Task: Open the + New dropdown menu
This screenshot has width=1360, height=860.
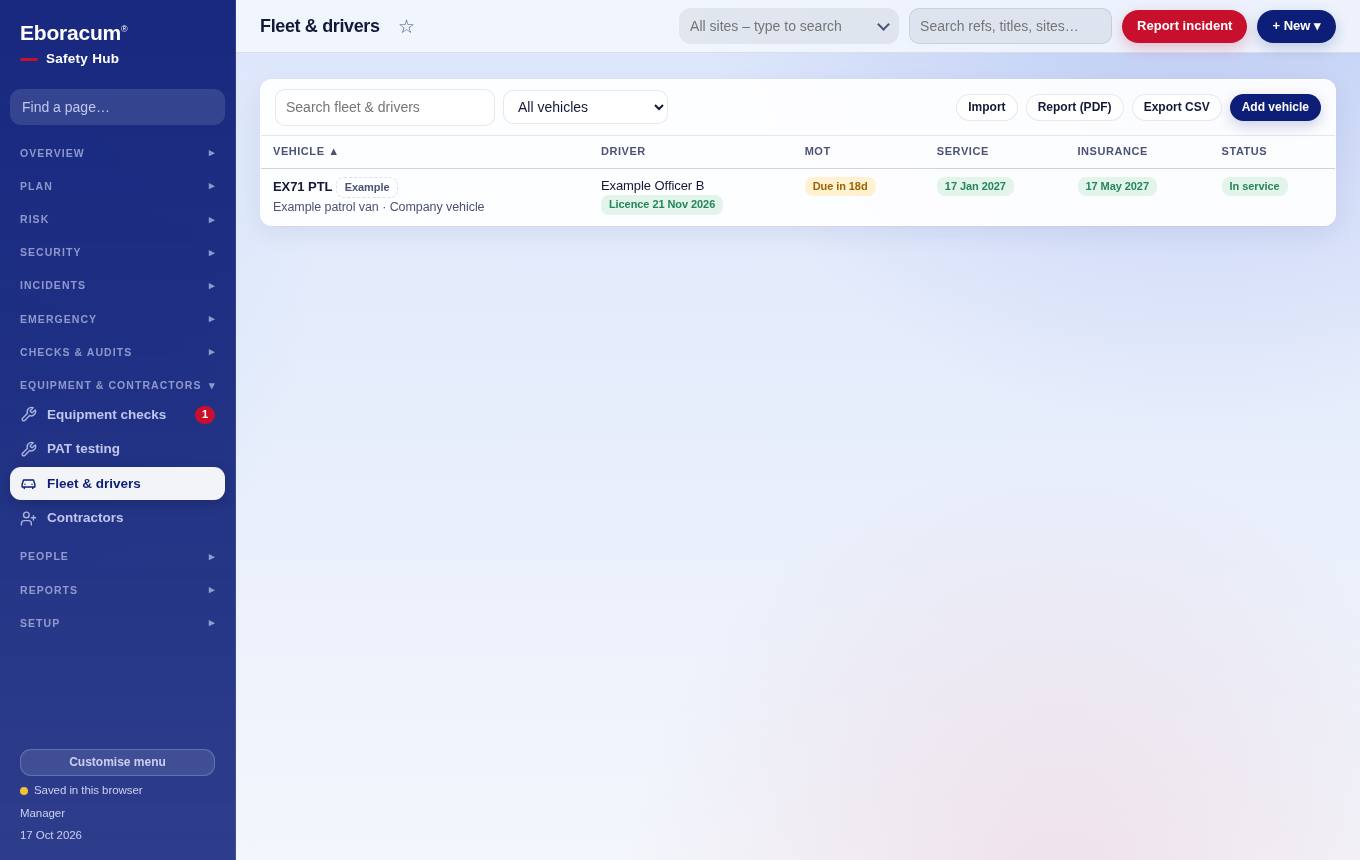Action: tap(1296, 26)
